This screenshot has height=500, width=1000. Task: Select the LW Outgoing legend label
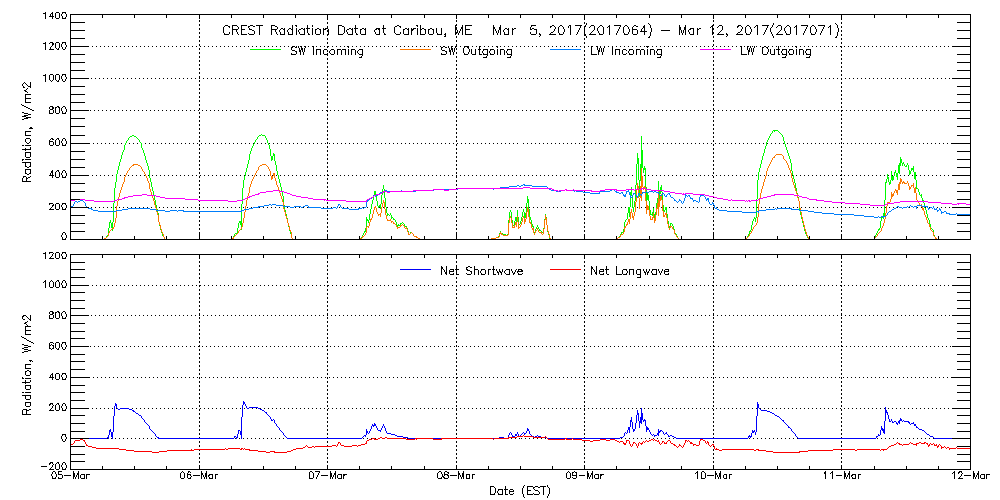pos(775,52)
